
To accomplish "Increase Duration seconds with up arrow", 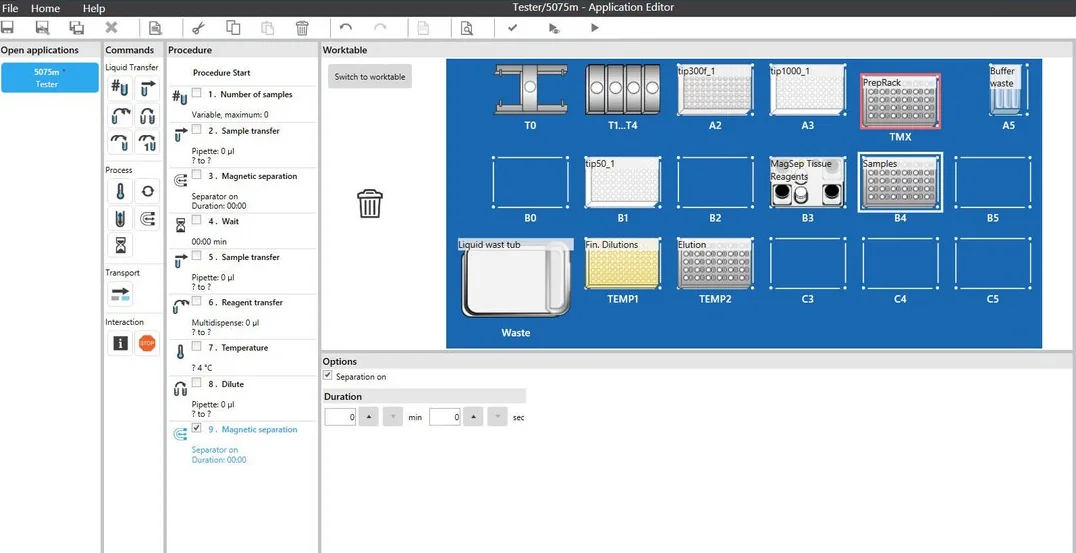I will tap(473, 416).
